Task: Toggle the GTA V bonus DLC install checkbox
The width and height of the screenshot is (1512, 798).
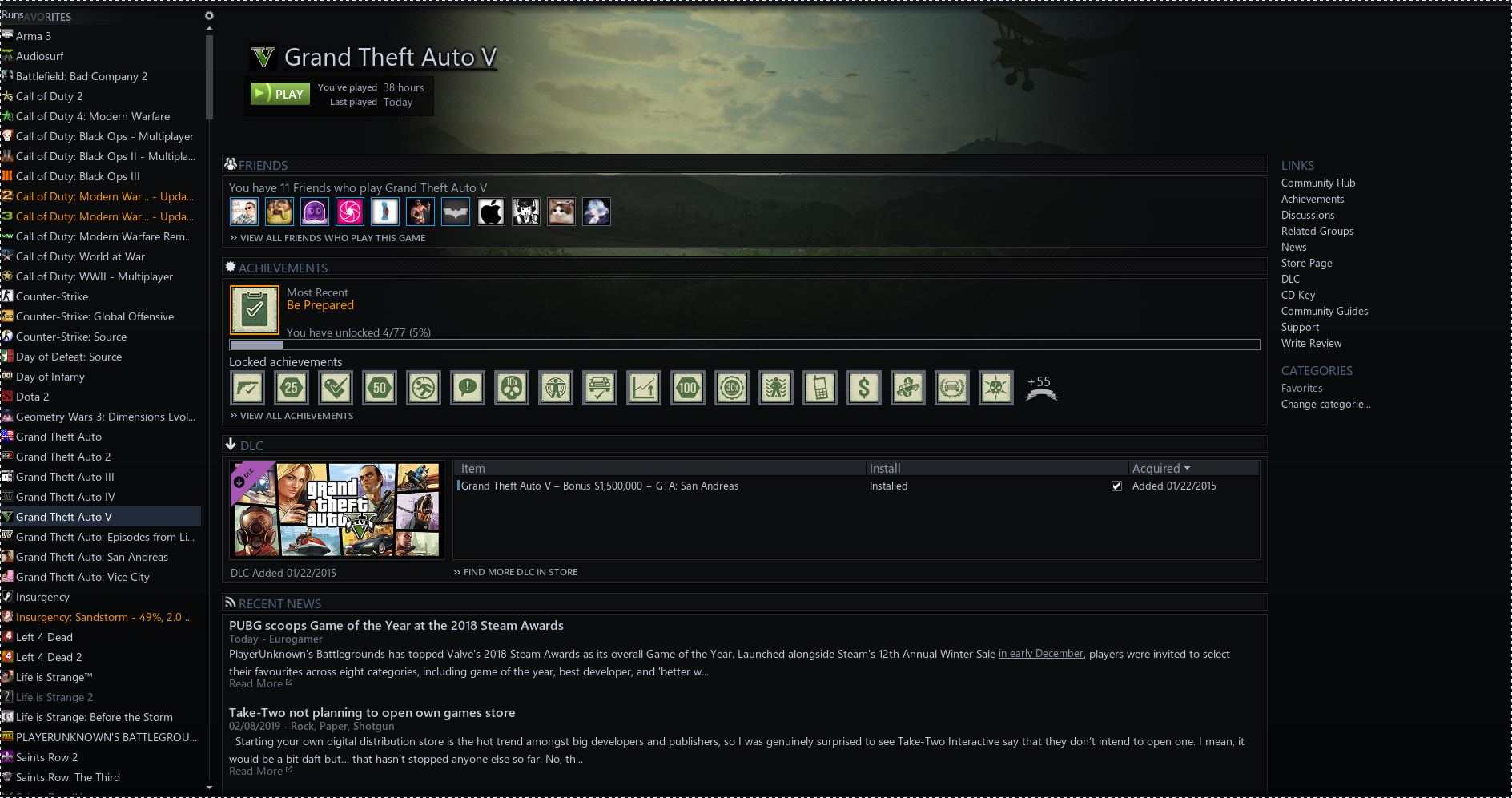Action: tap(1116, 486)
